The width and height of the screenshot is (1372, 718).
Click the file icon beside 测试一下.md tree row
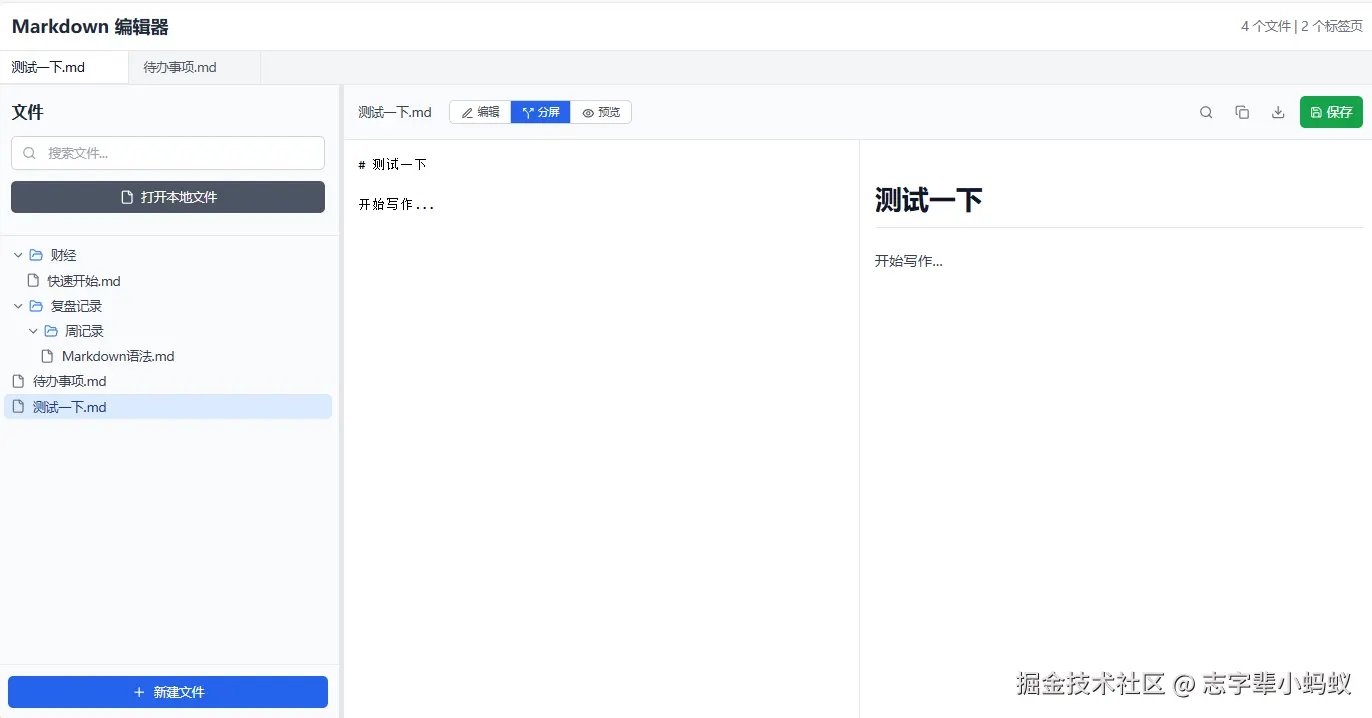[x=17, y=407]
